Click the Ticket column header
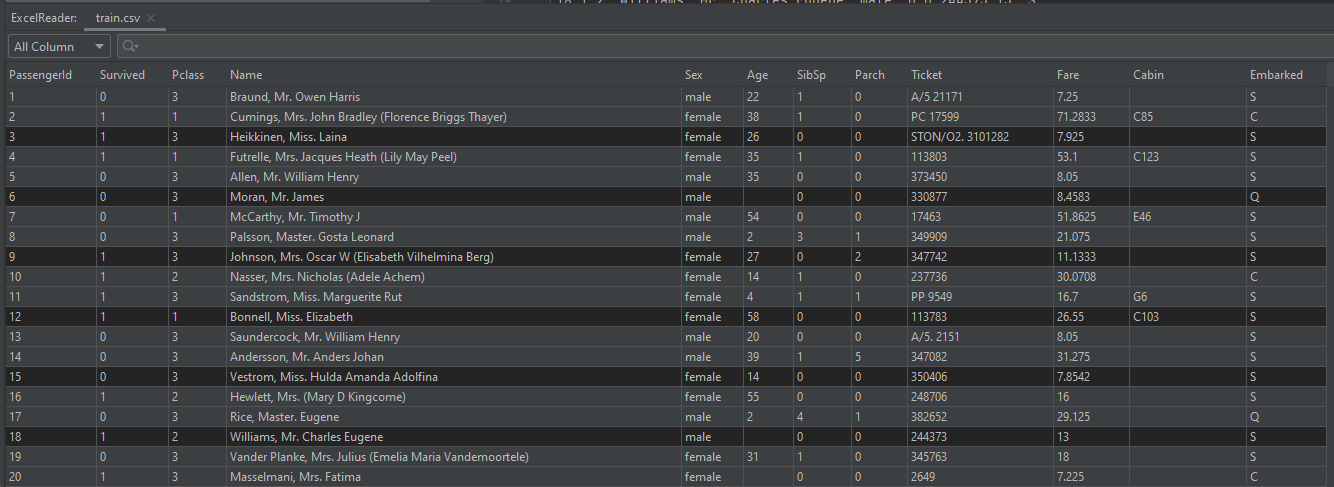Screen dimensions: 1334x487 (926, 75)
